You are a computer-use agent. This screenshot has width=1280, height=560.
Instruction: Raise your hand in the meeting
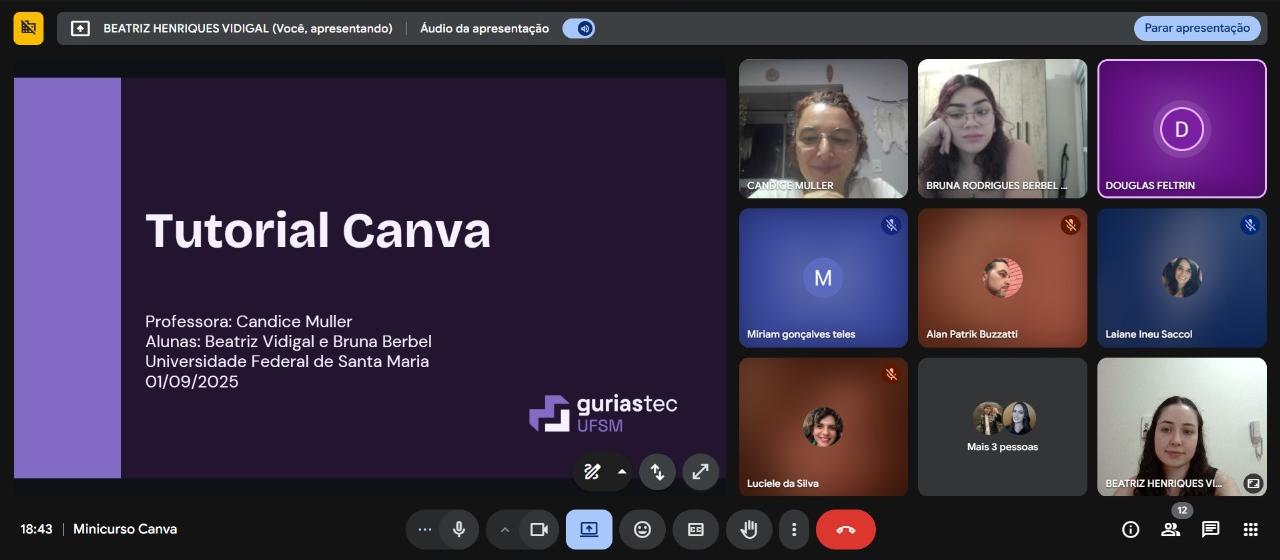click(x=748, y=529)
